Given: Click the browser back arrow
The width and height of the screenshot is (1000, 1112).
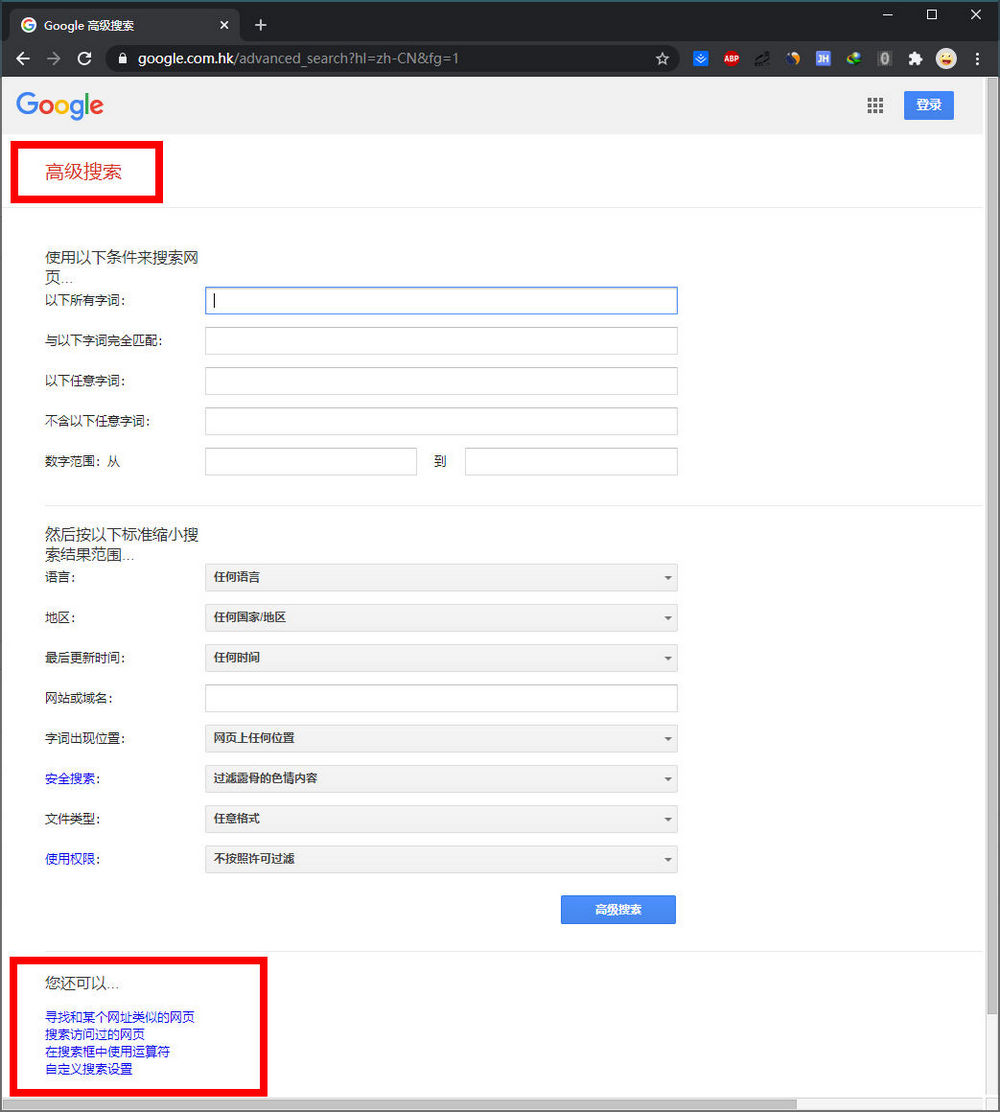Looking at the screenshot, I should click(23, 59).
